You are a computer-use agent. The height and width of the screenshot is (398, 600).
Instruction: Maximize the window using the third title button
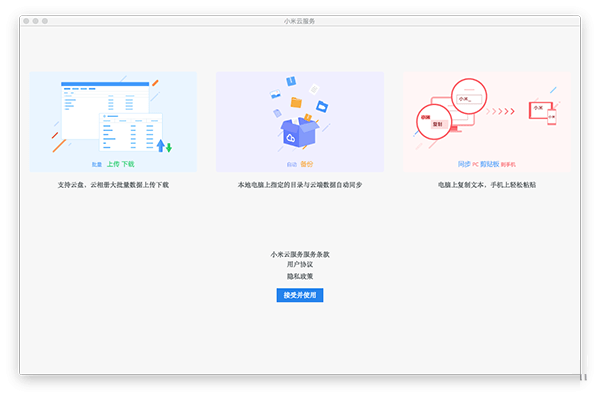(x=45, y=21)
